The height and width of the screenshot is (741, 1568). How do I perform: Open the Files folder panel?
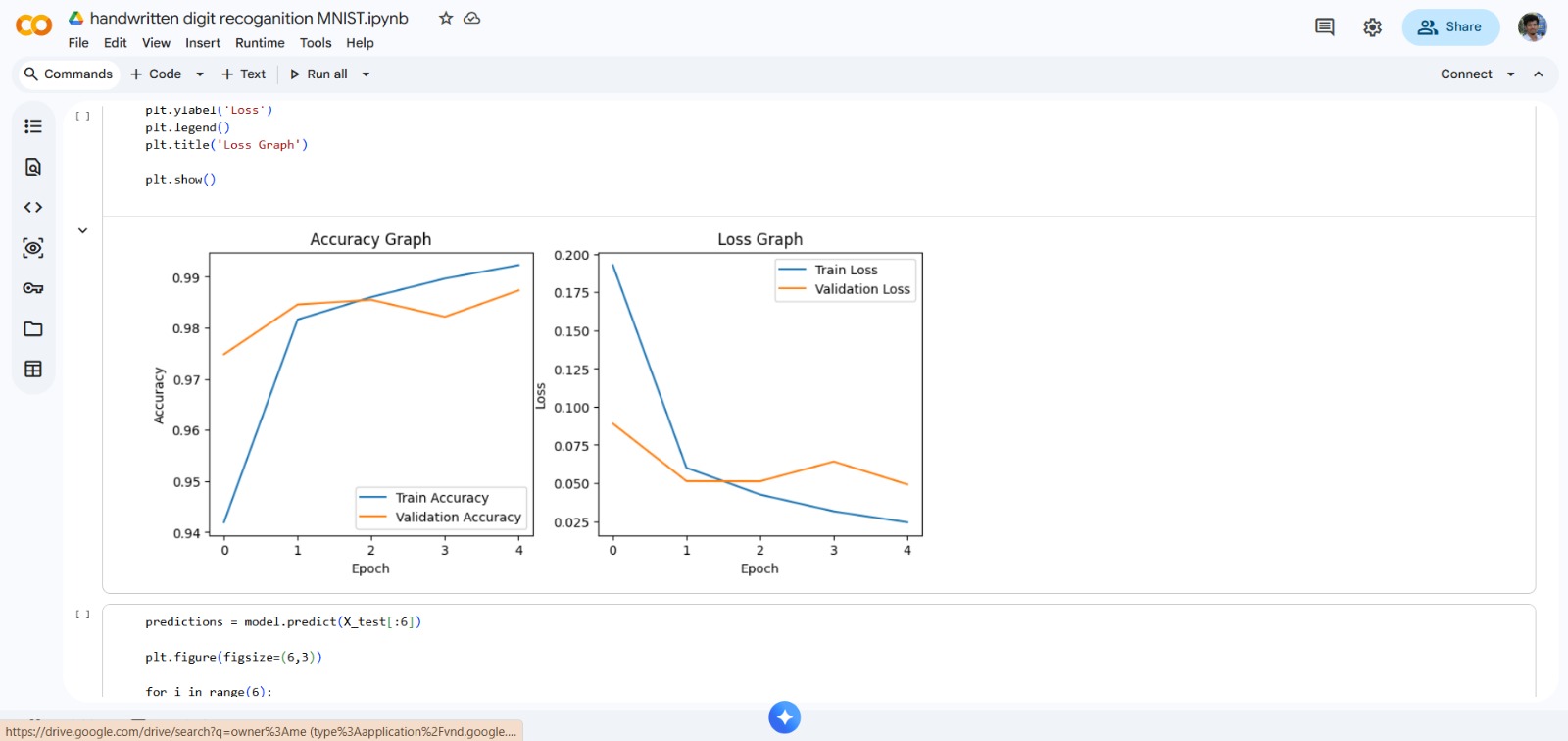tap(33, 329)
